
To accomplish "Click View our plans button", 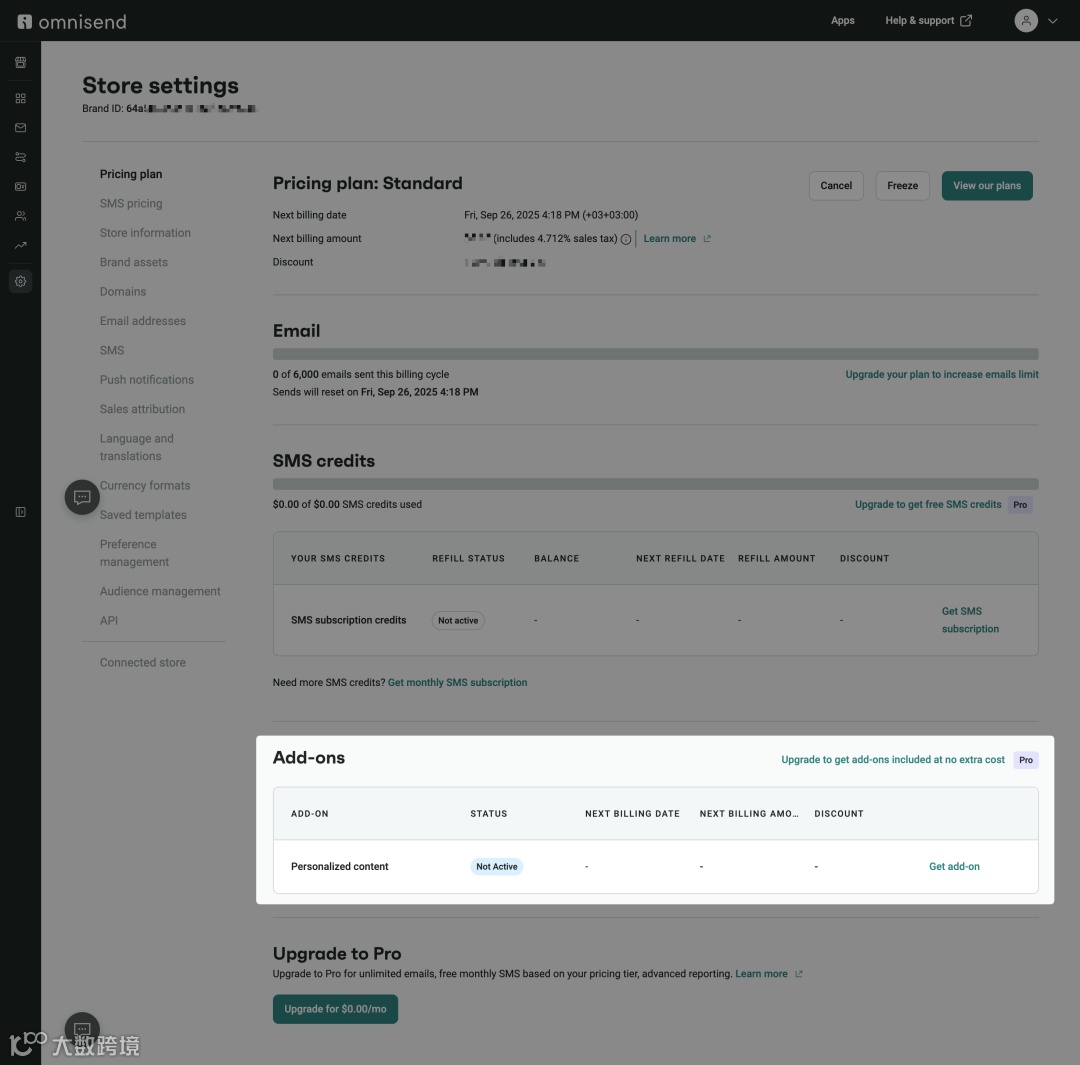I will 986,186.
